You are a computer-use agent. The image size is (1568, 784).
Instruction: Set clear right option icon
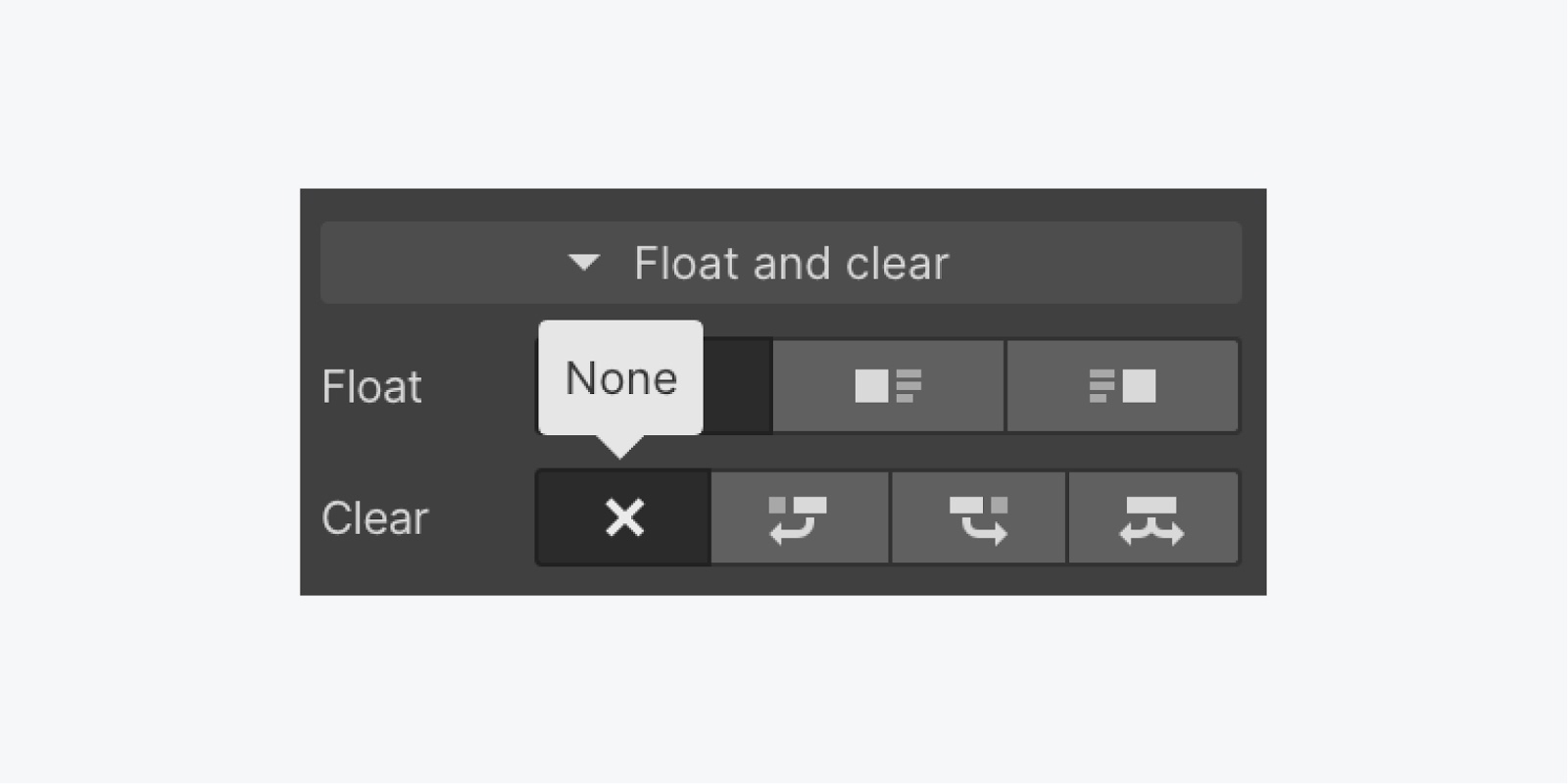tap(978, 517)
